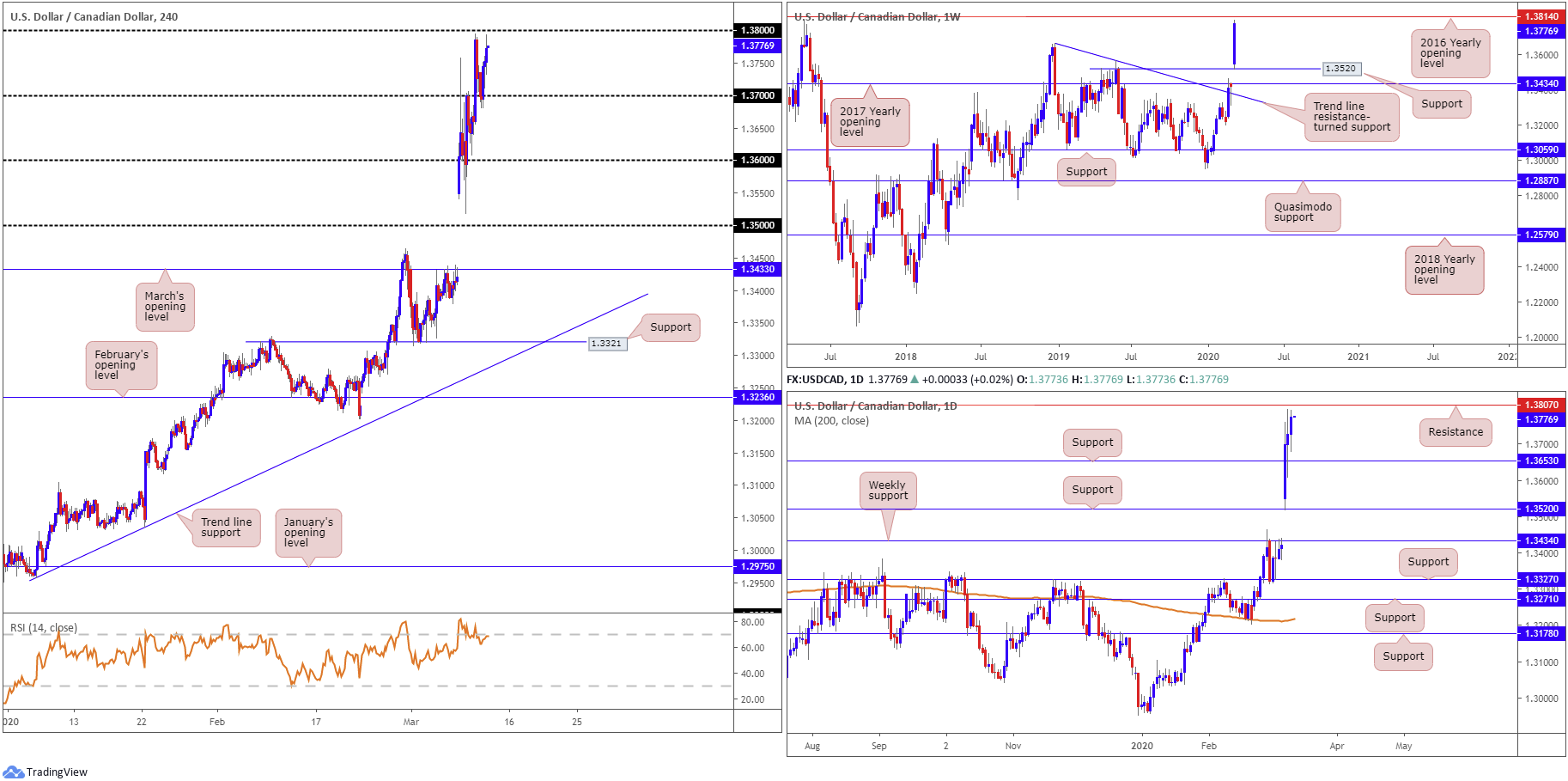Click the TradingView logo icon
Screen dimensions: 1568x781
[13, 772]
